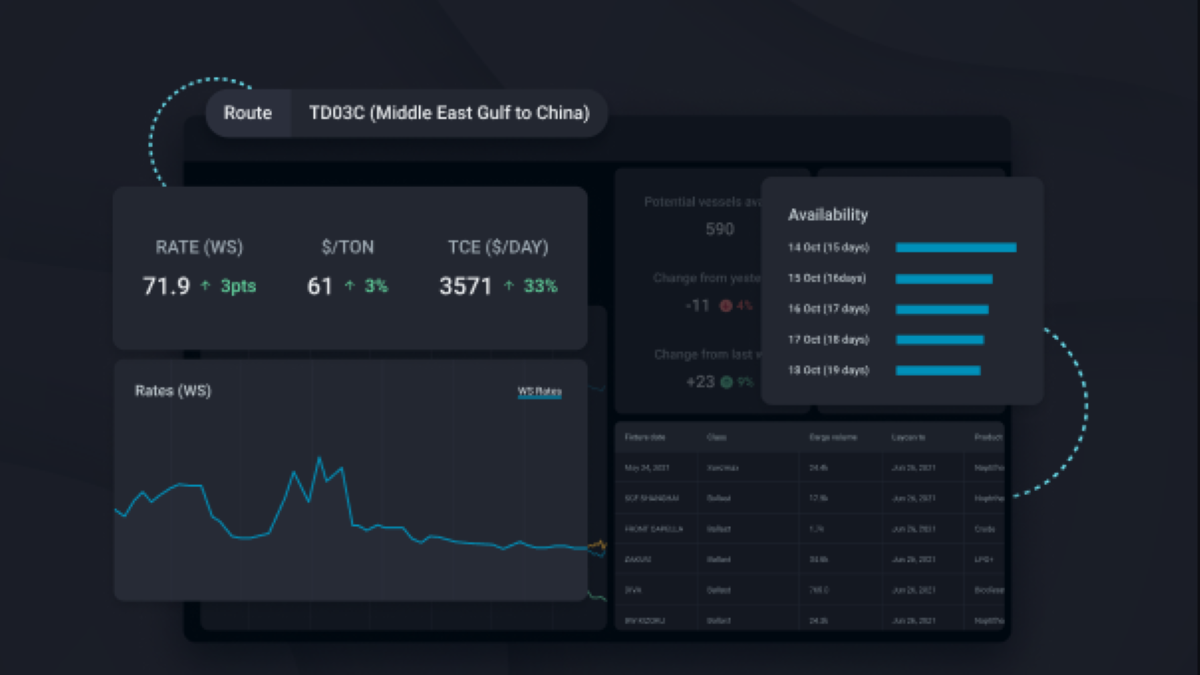This screenshot has height=675, width=1200.
Task: Select the 15 Oct availability bar
Action: pyautogui.click(x=944, y=278)
